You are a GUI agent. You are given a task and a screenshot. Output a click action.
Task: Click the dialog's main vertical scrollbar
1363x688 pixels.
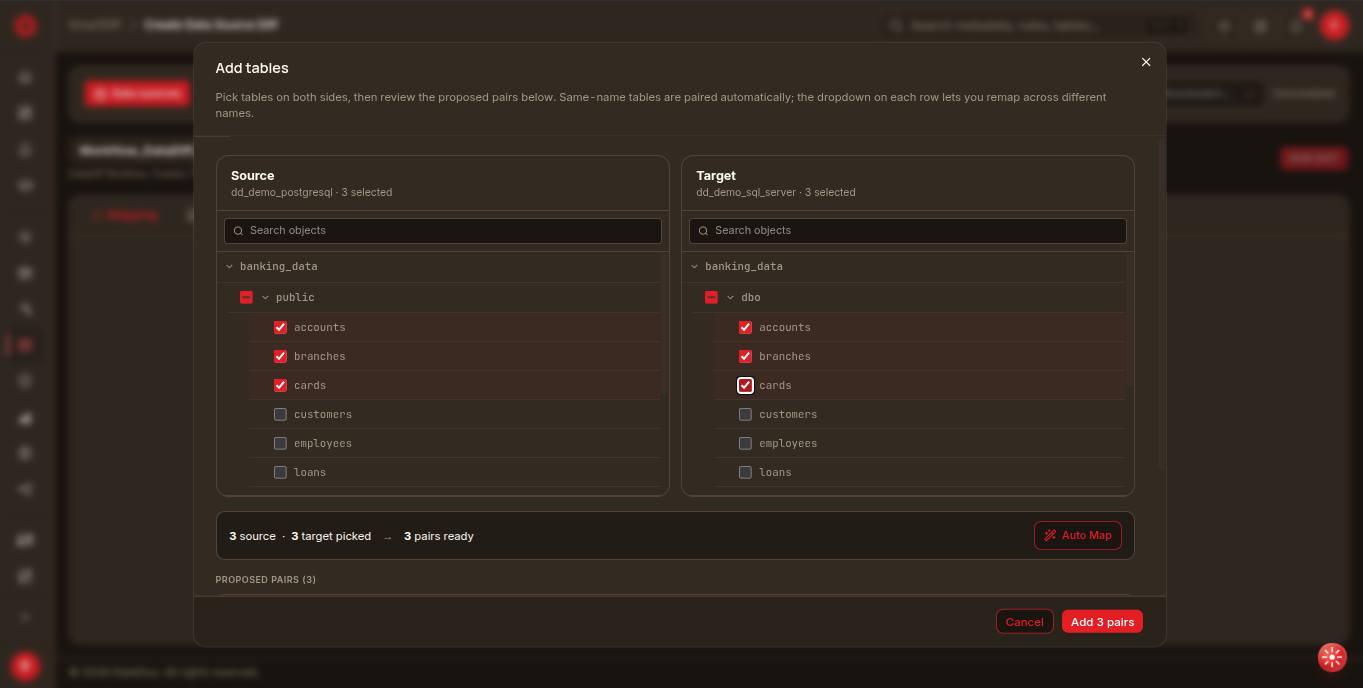[1161, 305]
